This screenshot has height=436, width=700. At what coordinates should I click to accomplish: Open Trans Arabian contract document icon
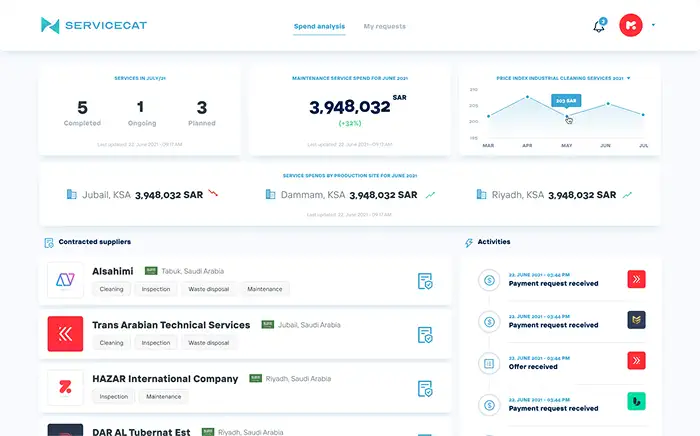[x=425, y=335]
